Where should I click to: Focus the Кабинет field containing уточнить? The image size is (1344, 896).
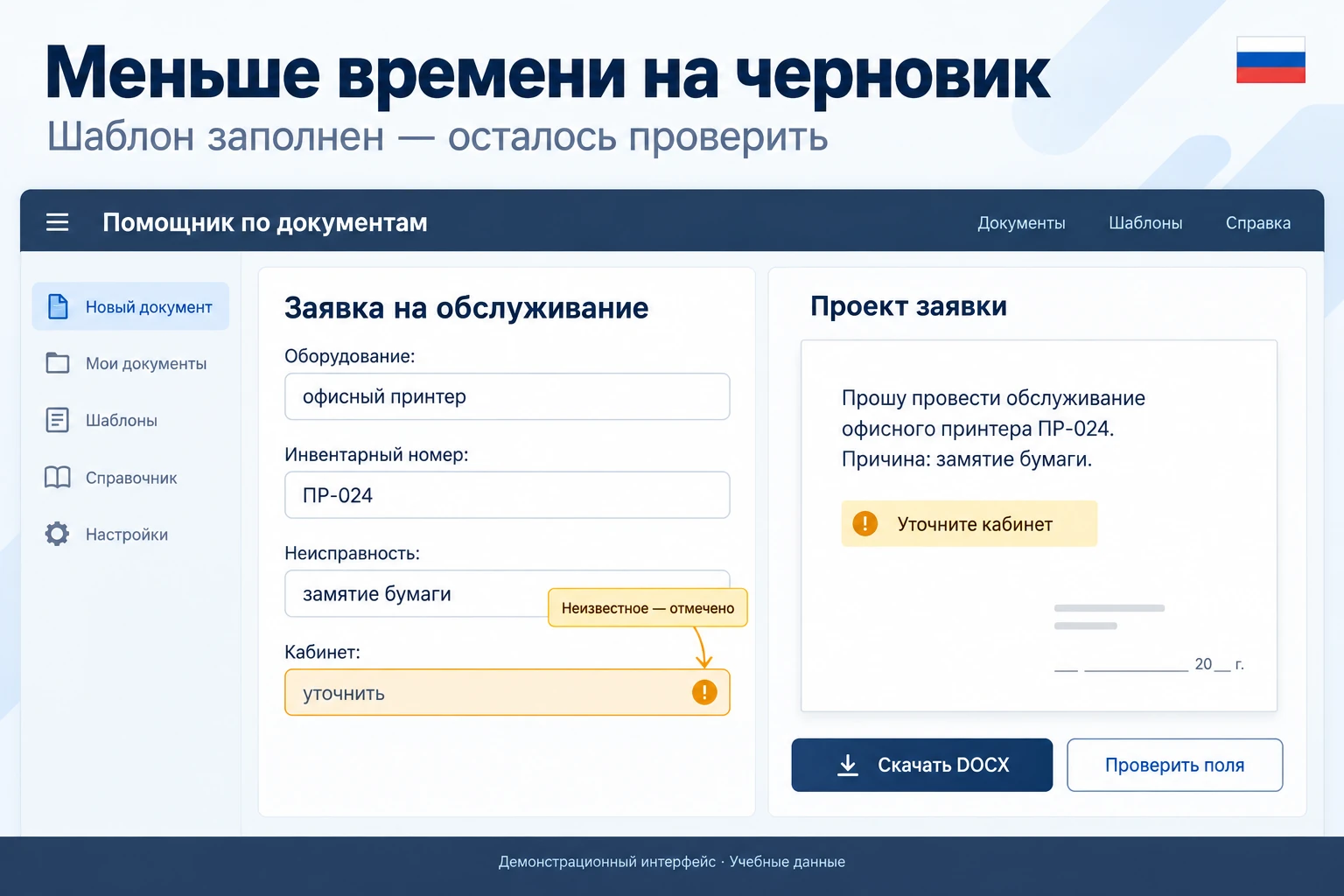point(507,692)
